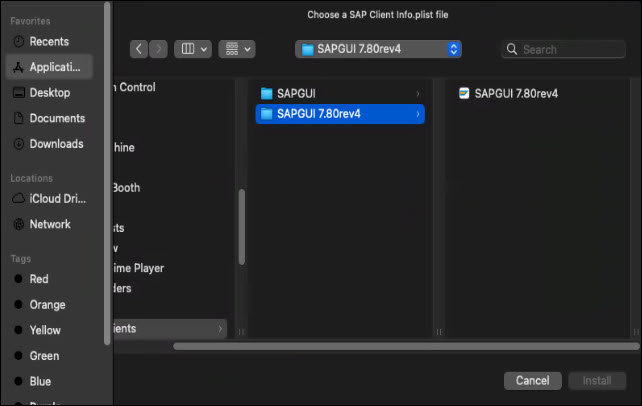
Task: Select the highlighted SAPGUI 7.80rev4 folder
Action: coord(340,114)
